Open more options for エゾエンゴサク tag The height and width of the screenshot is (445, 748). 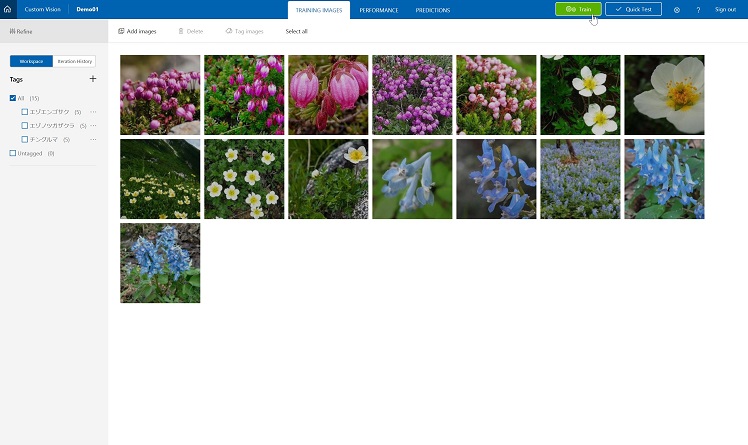click(93, 112)
